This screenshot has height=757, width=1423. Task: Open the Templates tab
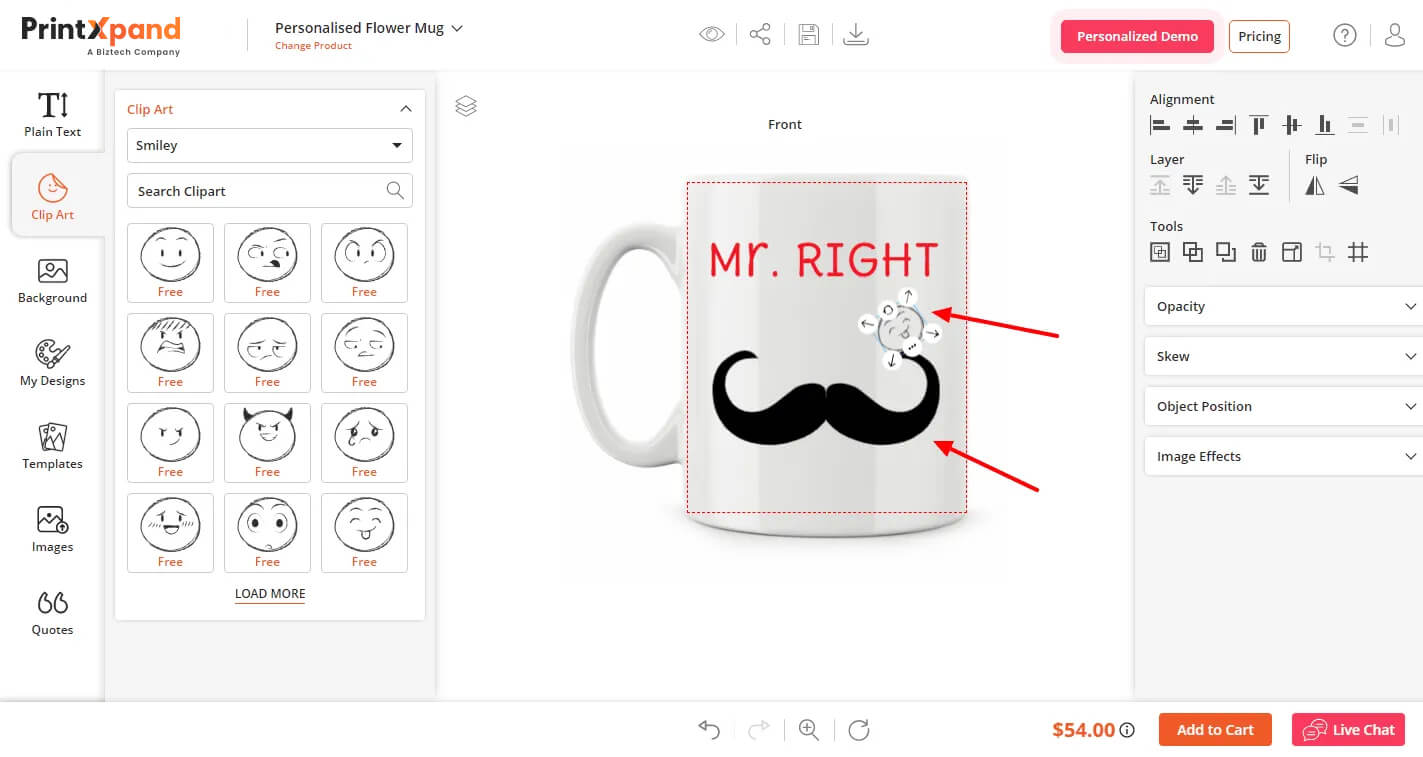52,446
